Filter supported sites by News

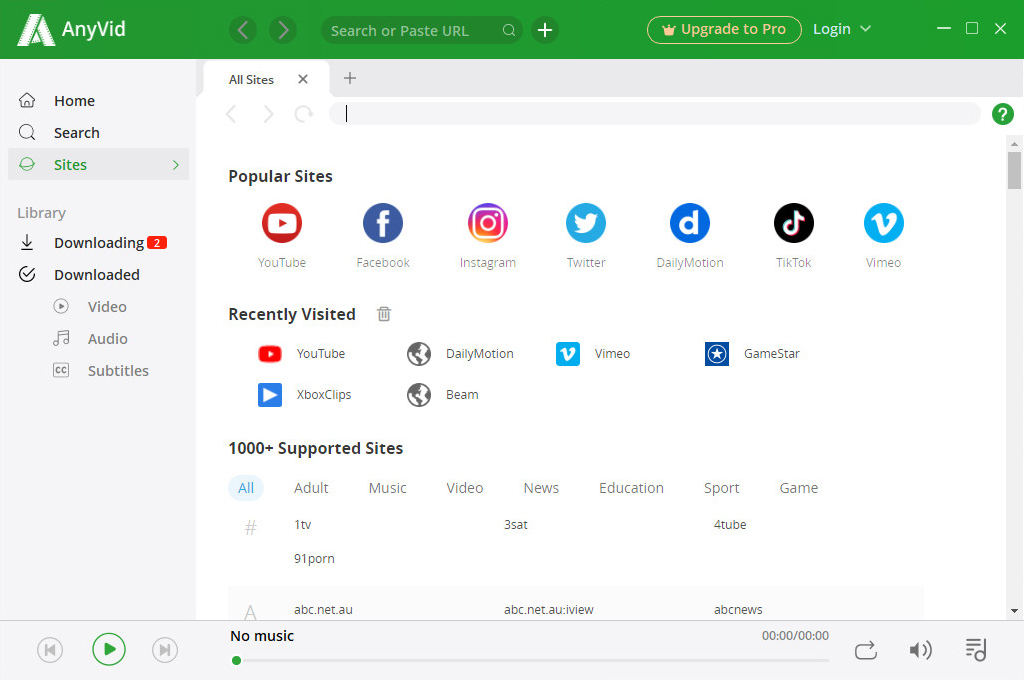[541, 488]
